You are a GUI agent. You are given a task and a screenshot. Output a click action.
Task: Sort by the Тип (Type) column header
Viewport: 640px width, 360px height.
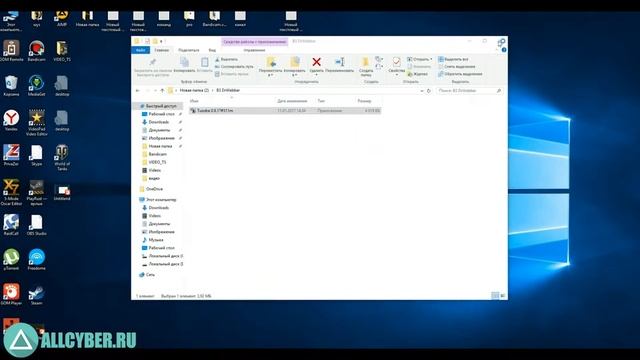pos(321,101)
